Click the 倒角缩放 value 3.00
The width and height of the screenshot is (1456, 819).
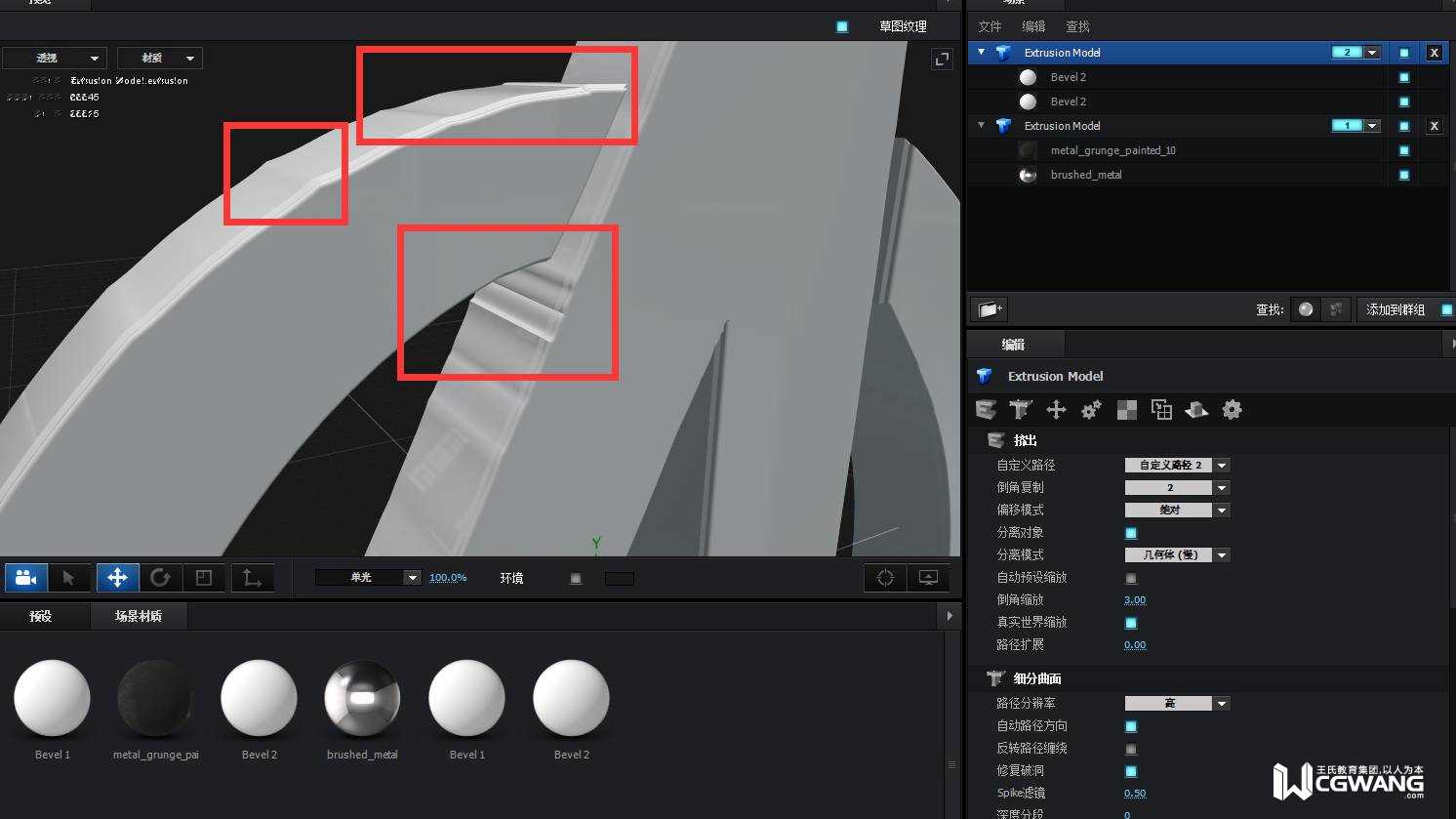pos(1135,600)
